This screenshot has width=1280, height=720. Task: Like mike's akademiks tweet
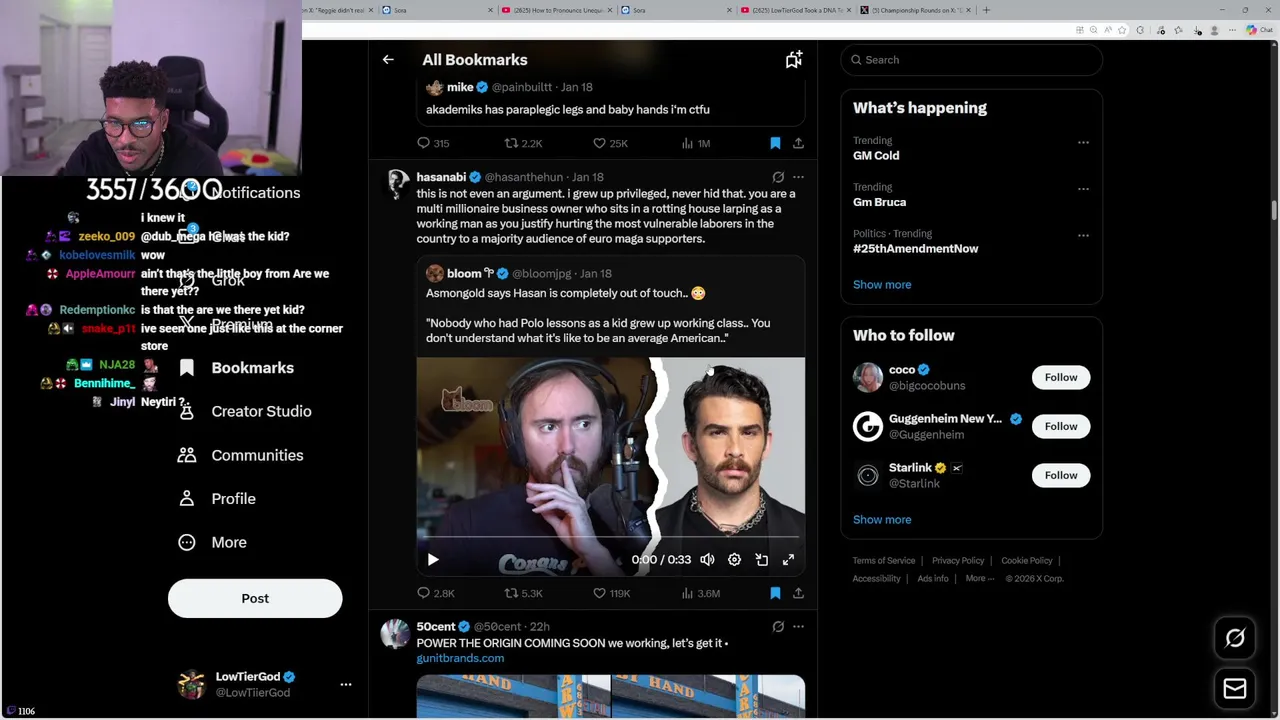pos(610,143)
